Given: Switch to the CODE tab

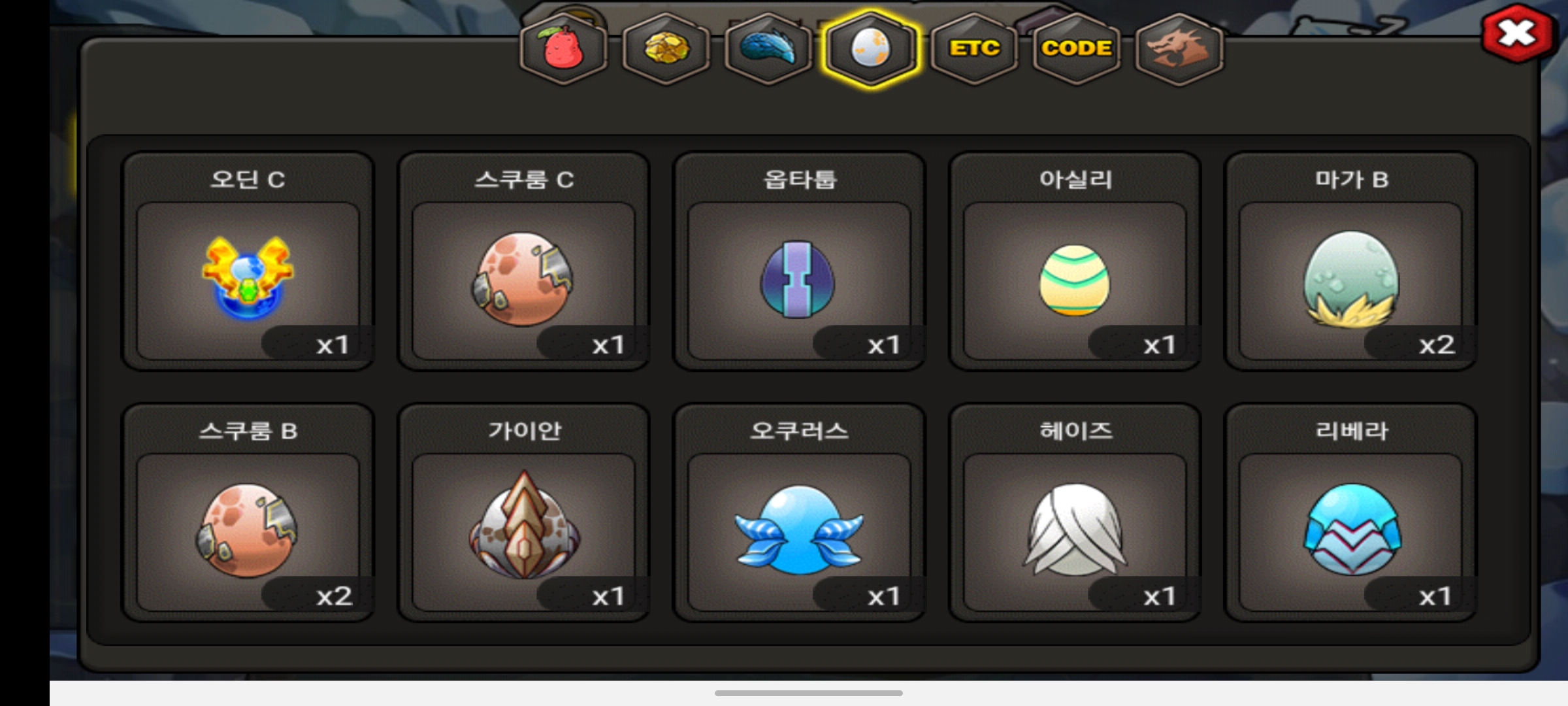Looking at the screenshot, I should point(1077,49).
